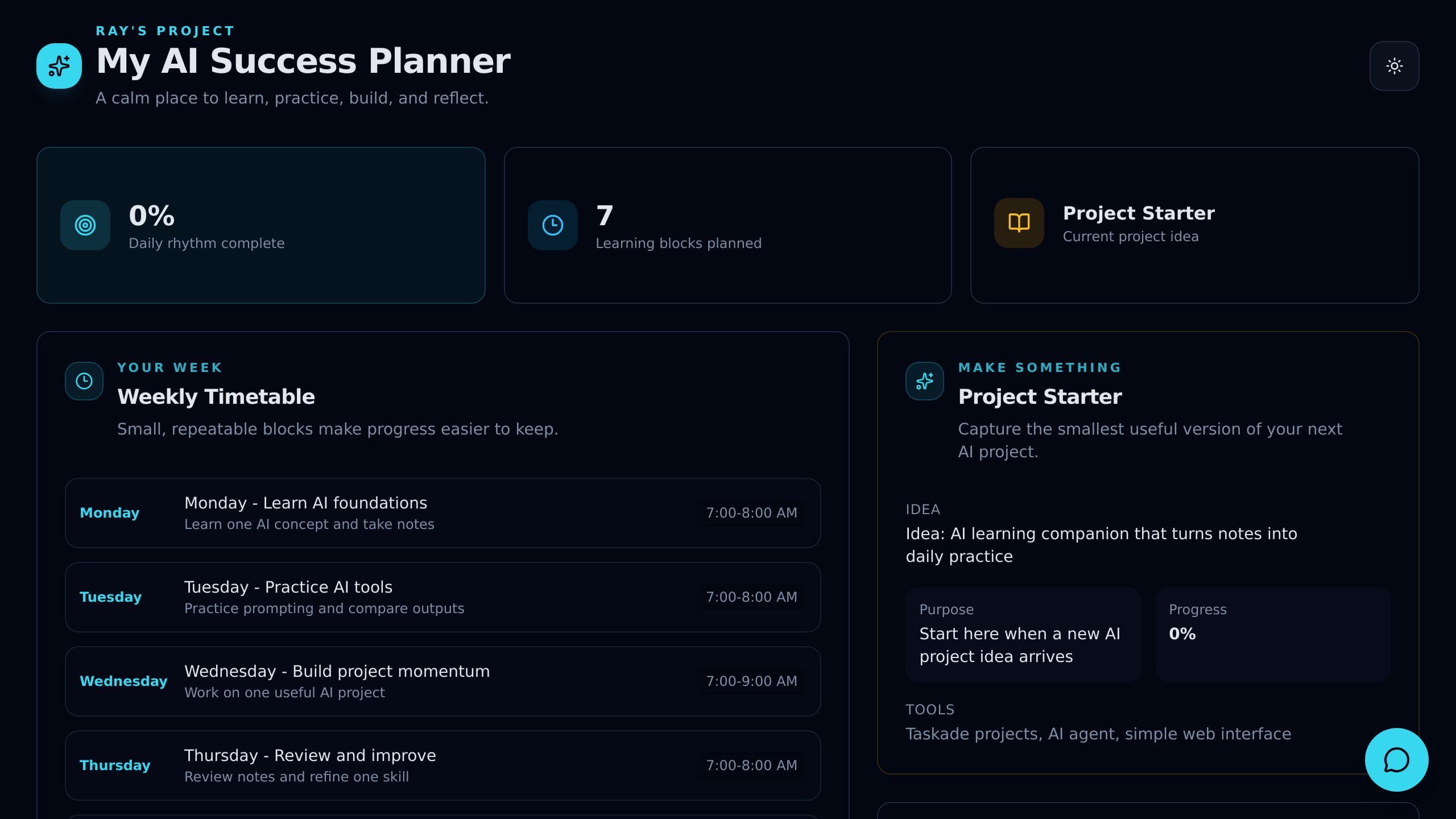Image resolution: width=1456 pixels, height=819 pixels.
Task: Click the Monday day label
Action: [109, 513]
